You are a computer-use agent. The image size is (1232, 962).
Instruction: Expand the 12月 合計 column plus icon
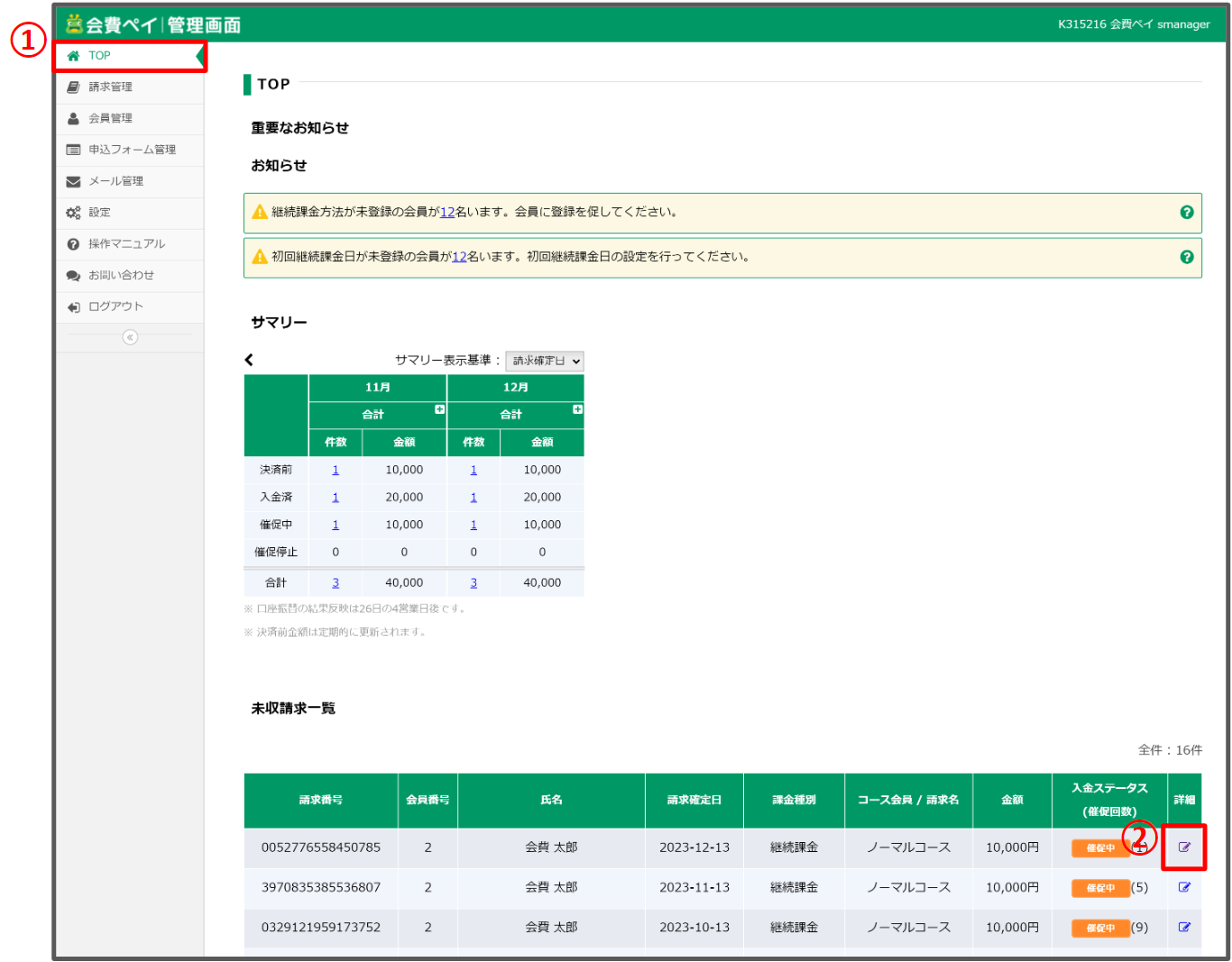578,409
